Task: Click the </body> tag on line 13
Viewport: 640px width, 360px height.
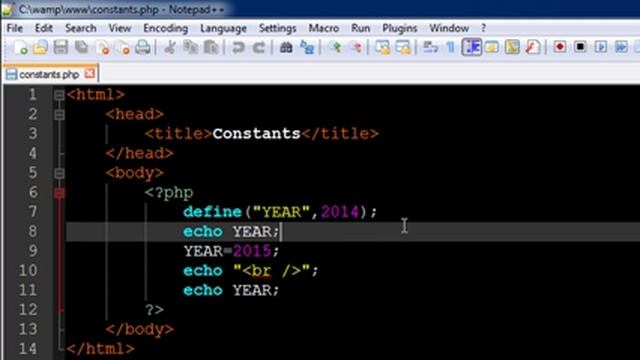Action: click(140, 329)
